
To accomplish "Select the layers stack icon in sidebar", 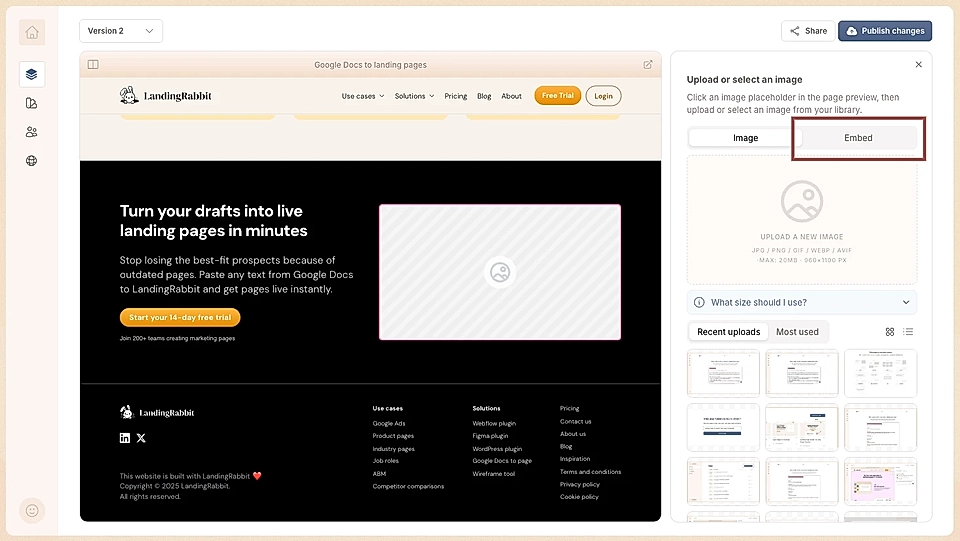I will point(32,74).
